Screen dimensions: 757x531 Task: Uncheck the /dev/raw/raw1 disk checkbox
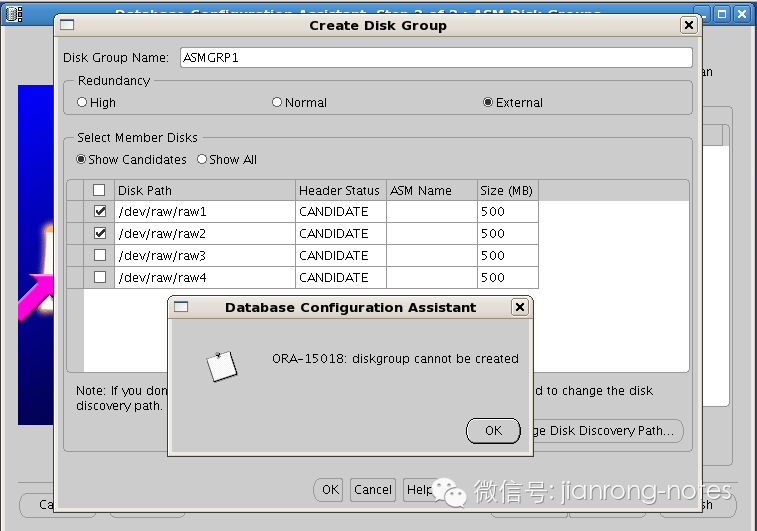100,211
